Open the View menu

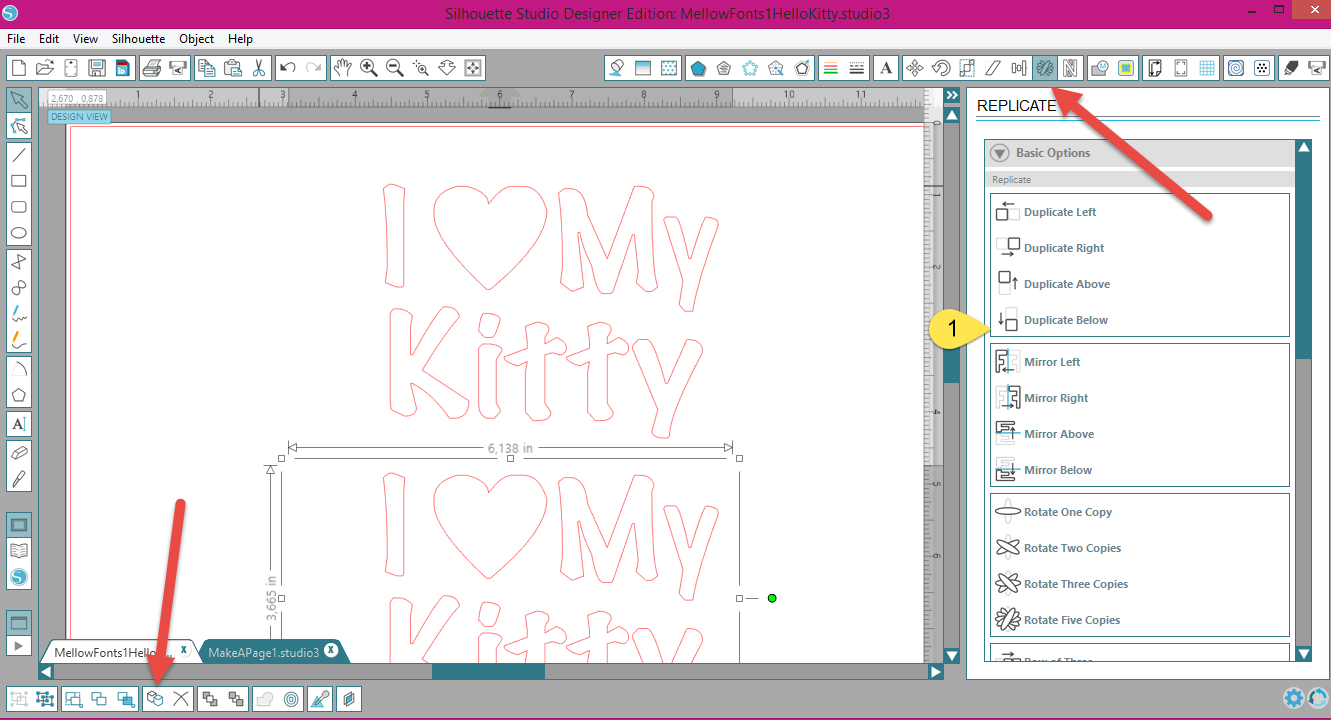[x=85, y=39]
